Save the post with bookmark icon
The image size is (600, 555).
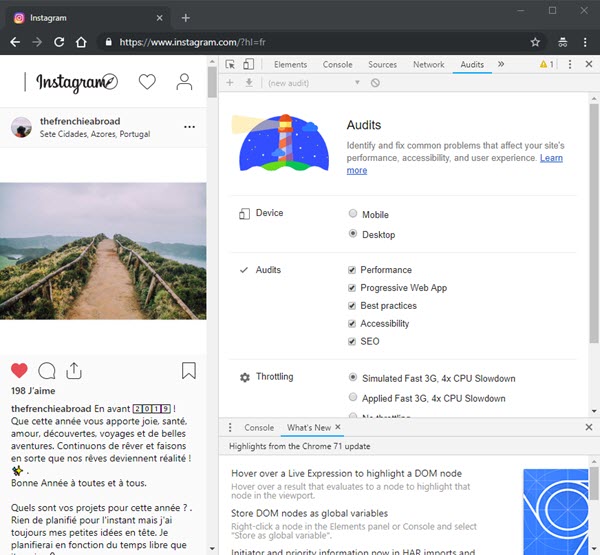189,371
